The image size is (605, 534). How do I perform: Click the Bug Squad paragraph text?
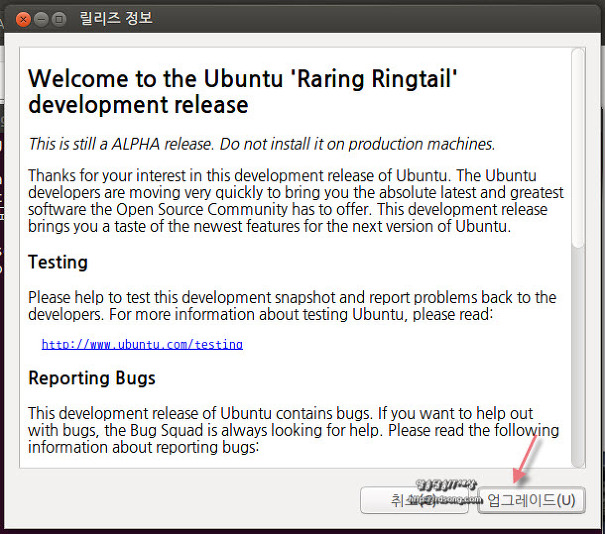[293, 430]
